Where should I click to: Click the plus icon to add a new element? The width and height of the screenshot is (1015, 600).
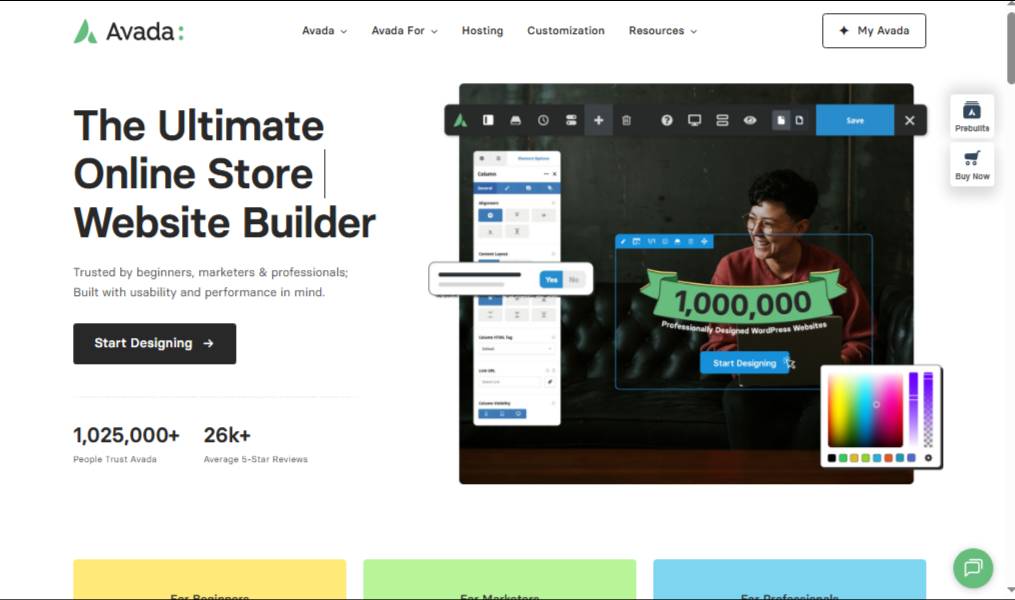click(x=598, y=120)
